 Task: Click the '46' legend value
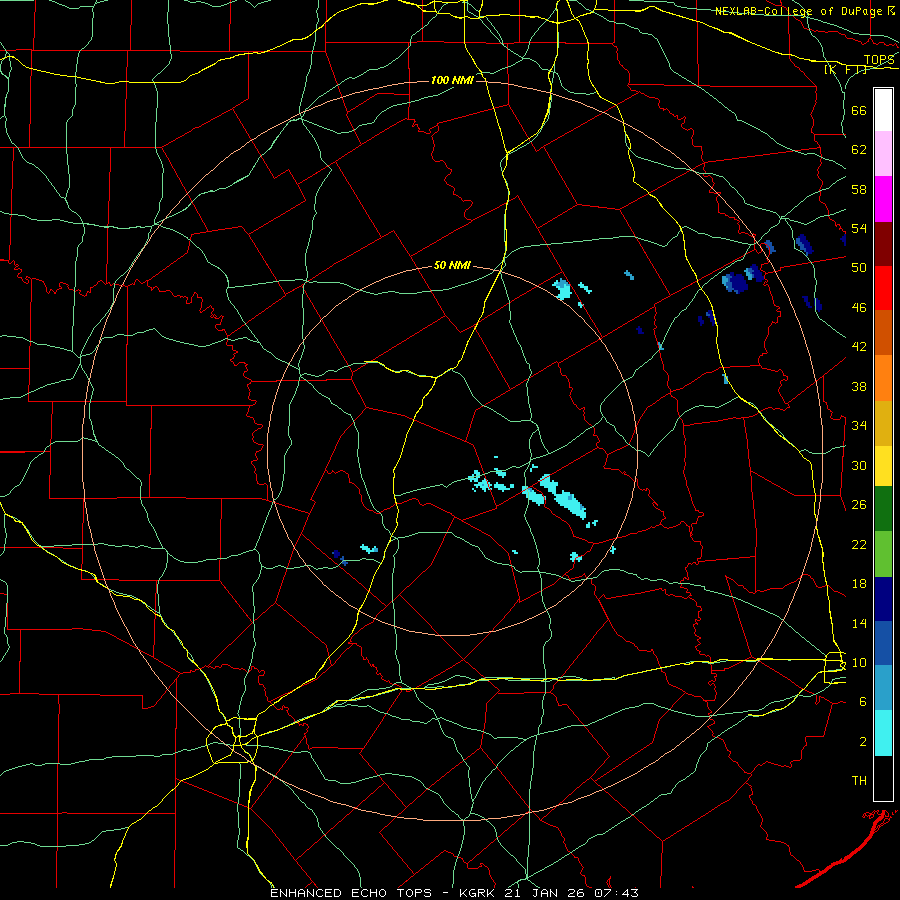coord(859,307)
